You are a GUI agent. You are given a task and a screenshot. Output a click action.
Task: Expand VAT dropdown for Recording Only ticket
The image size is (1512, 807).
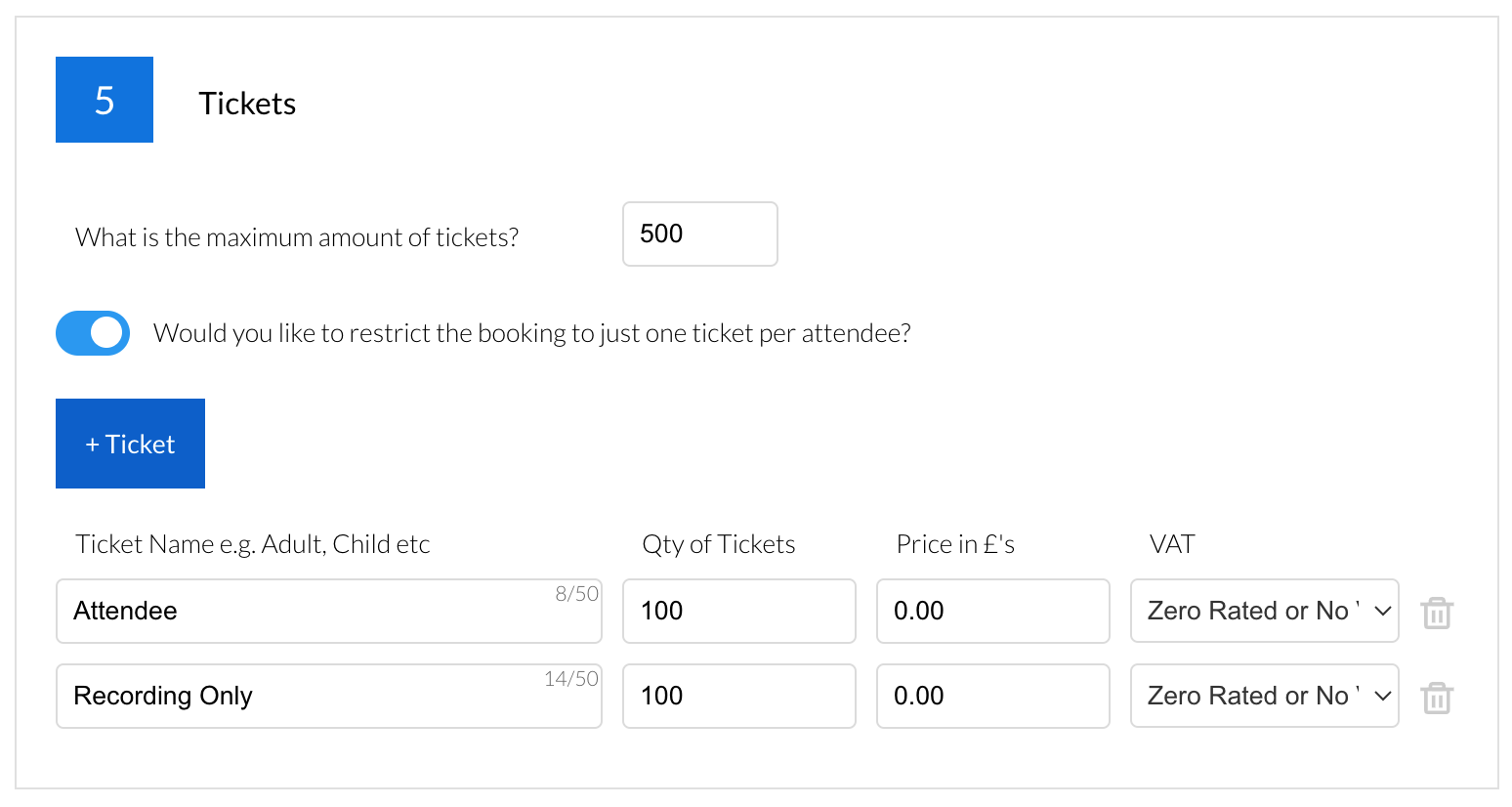point(1264,697)
